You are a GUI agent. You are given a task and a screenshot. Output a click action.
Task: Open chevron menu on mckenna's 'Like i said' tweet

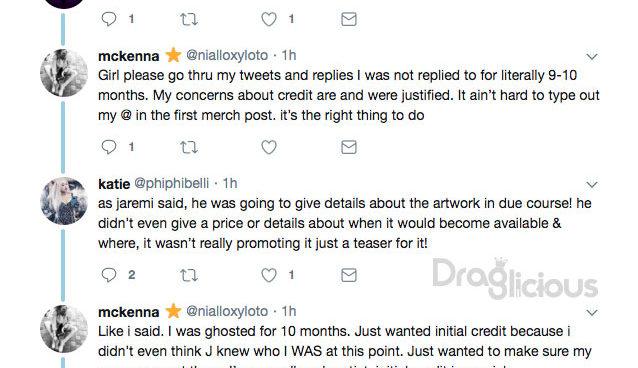click(592, 313)
